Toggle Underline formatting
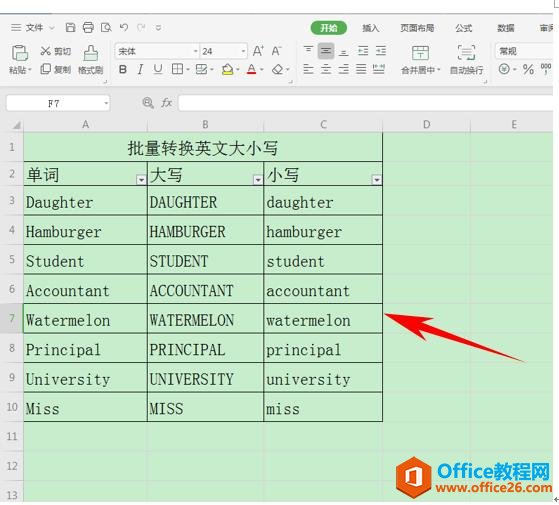559x505 pixels. (x=158, y=69)
